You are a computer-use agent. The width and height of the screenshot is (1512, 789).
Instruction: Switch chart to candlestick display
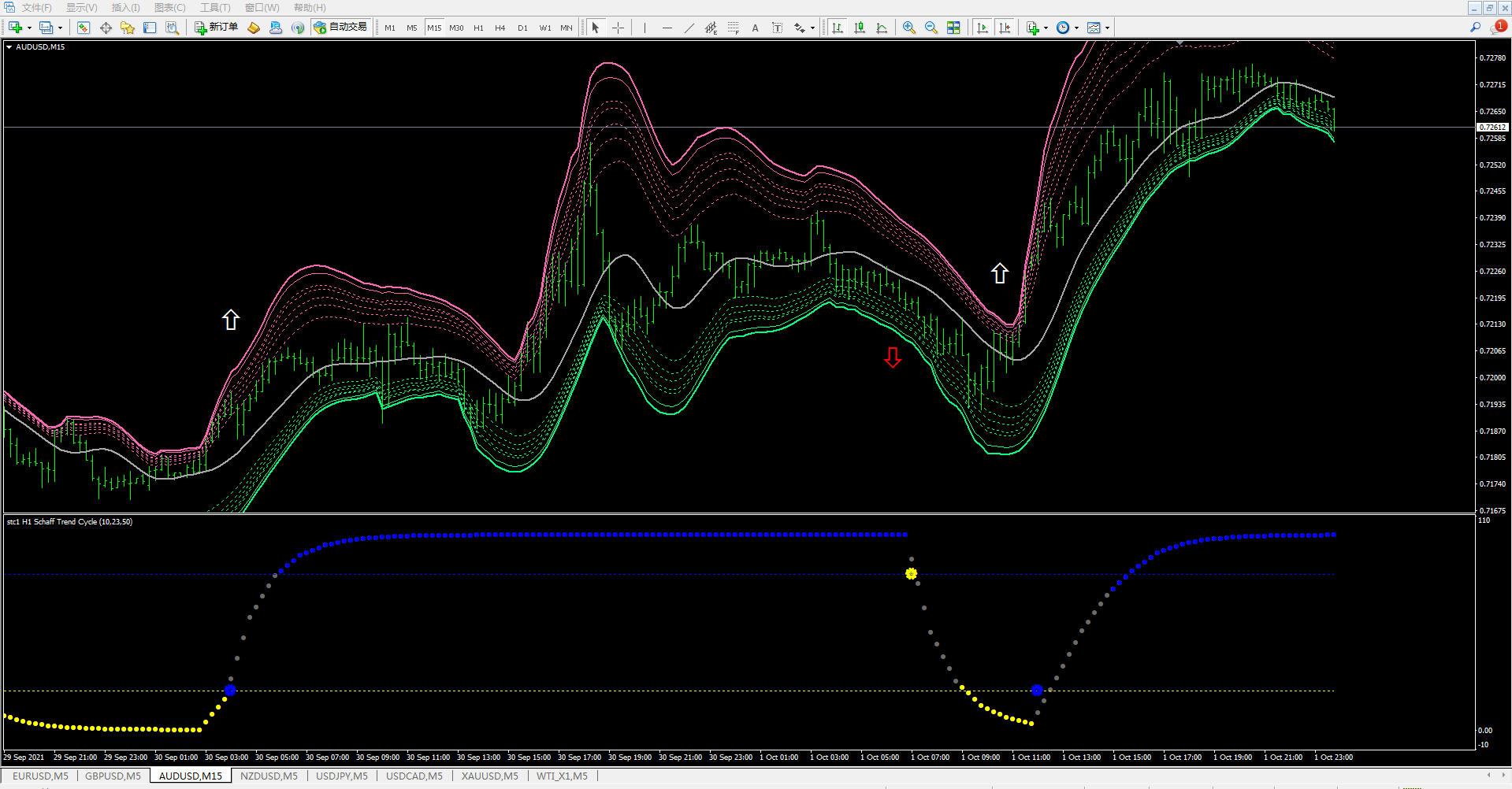pyautogui.click(x=860, y=28)
